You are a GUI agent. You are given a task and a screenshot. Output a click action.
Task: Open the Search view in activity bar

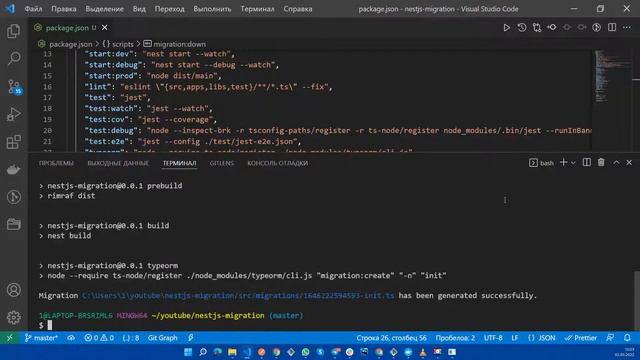coord(13,58)
